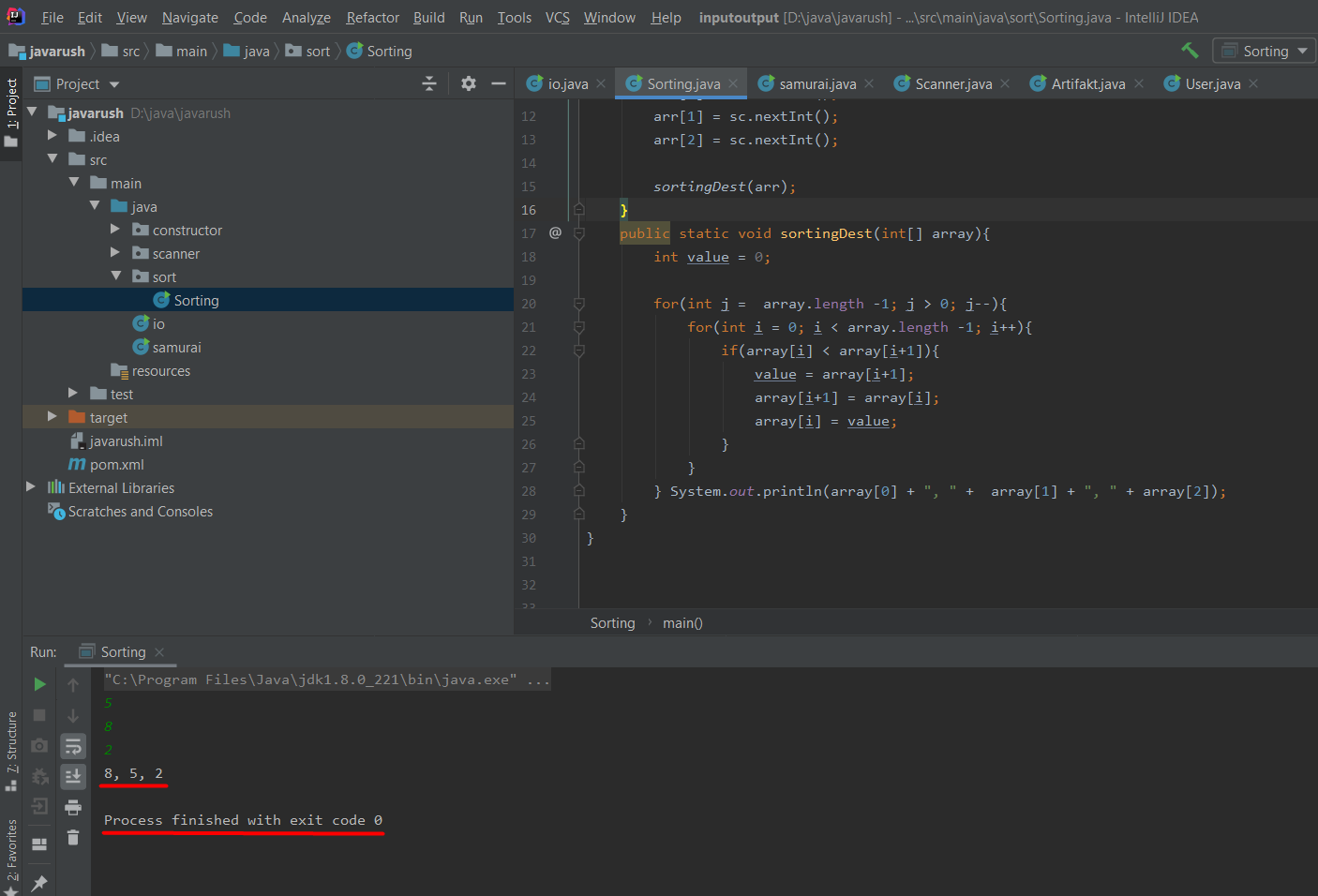Click the Build project hammer icon
The width and height of the screenshot is (1318, 896).
pyautogui.click(x=1190, y=51)
